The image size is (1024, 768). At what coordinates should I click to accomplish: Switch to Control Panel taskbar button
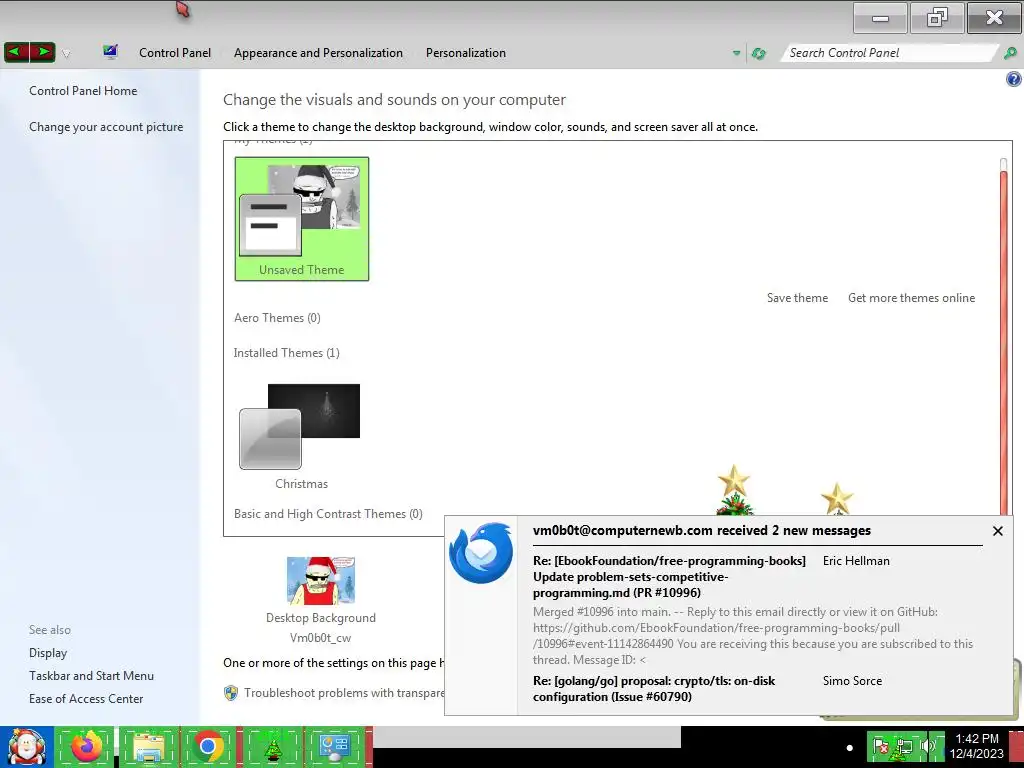click(x=335, y=746)
